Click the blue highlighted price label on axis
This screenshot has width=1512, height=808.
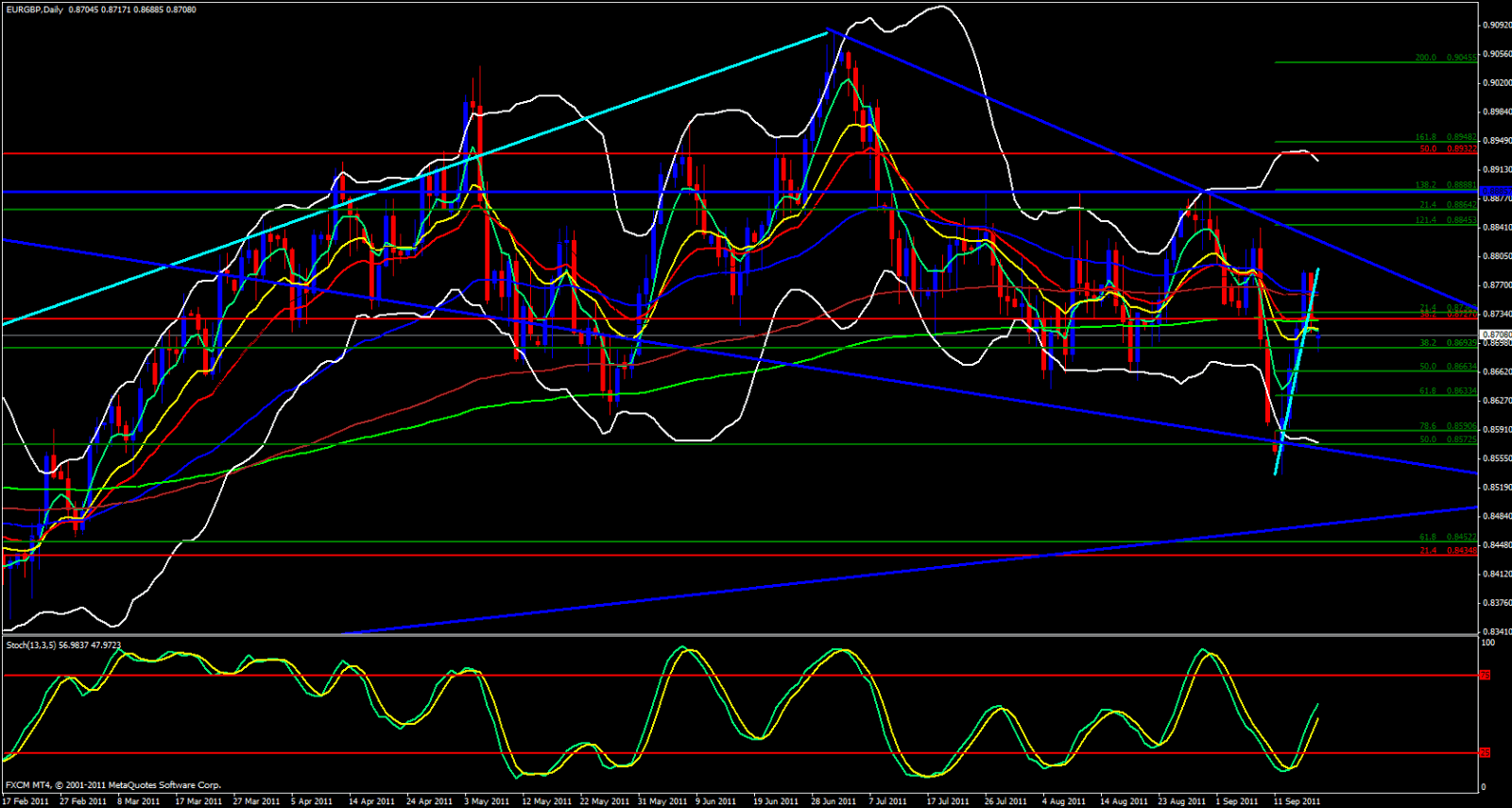point(1496,191)
